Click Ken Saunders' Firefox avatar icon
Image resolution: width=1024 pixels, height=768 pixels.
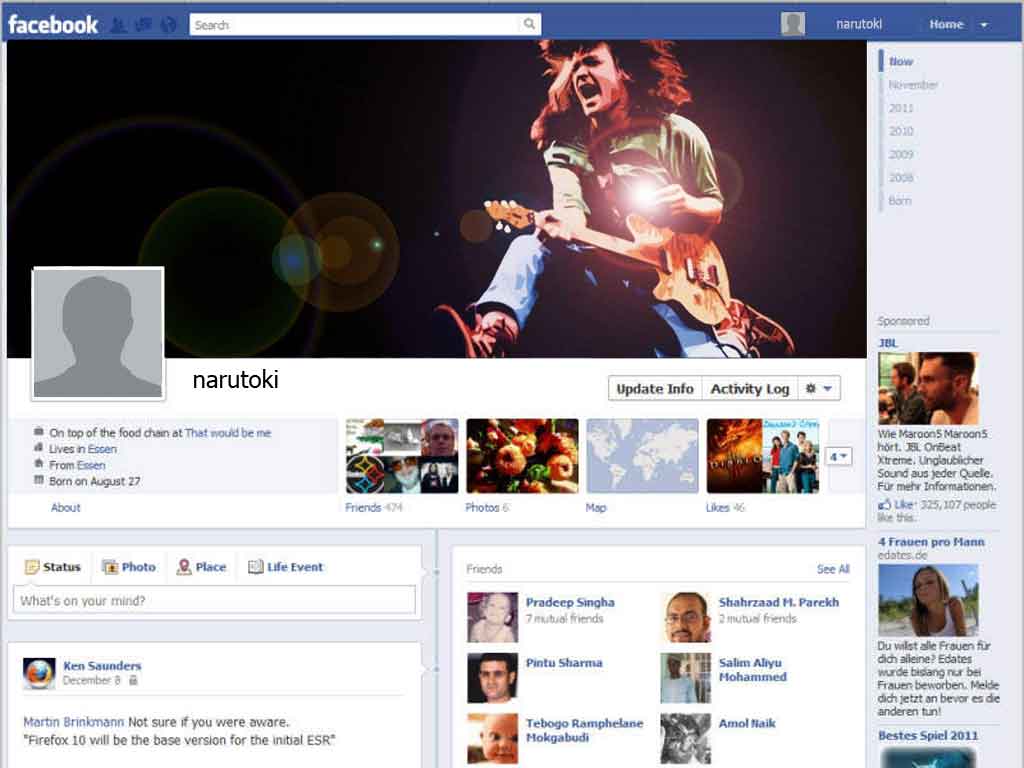click(x=39, y=673)
